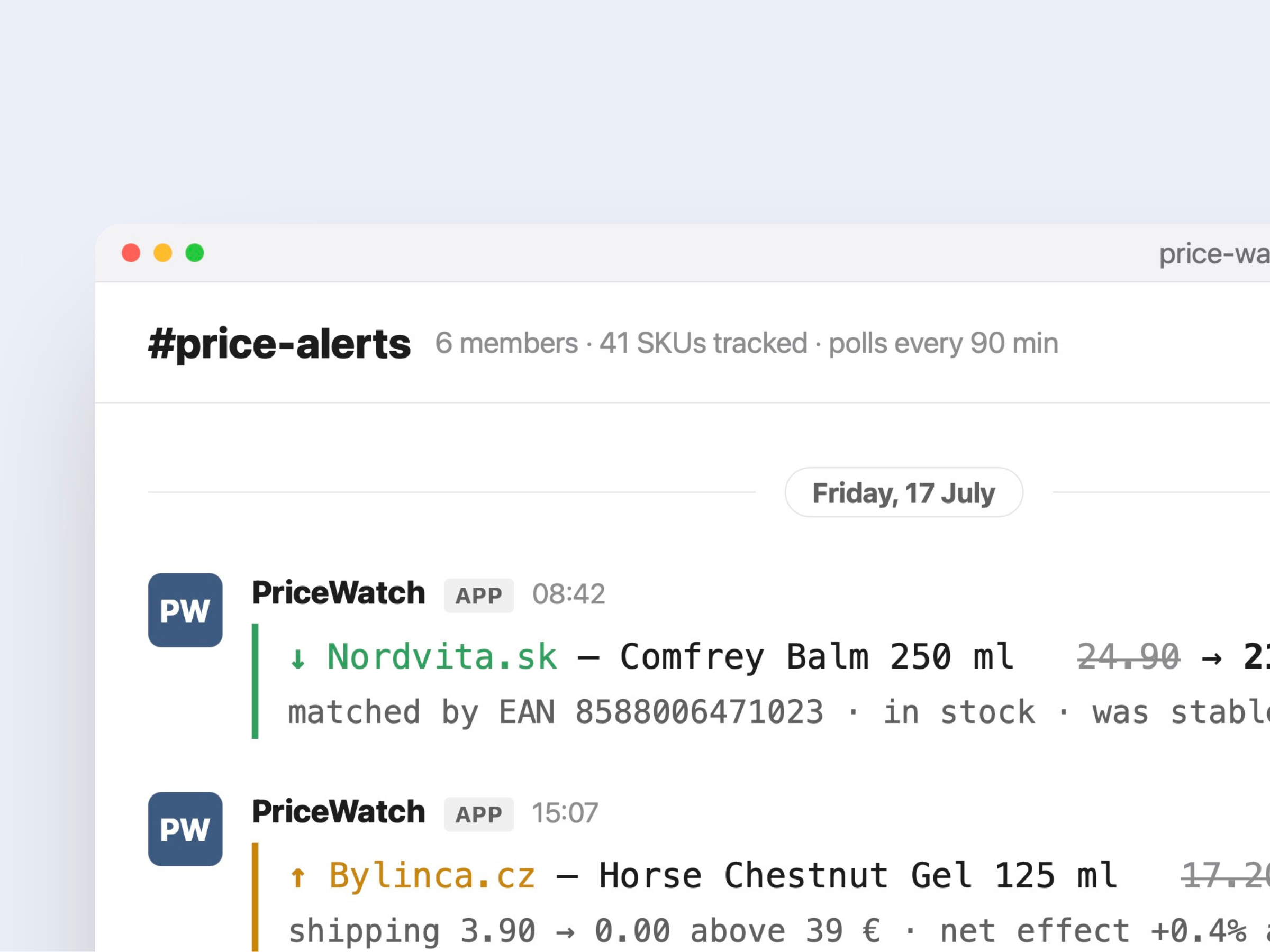Click the green zoom window button
The height and width of the screenshot is (952, 1270).
[x=195, y=253]
